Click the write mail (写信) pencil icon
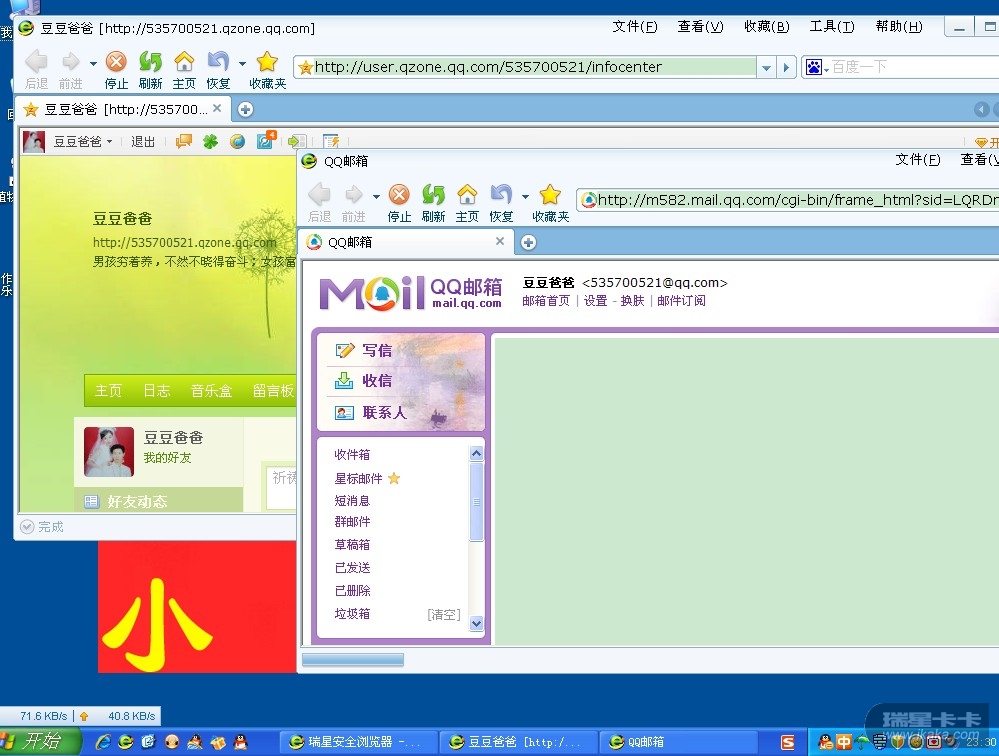999x756 pixels. click(344, 350)
